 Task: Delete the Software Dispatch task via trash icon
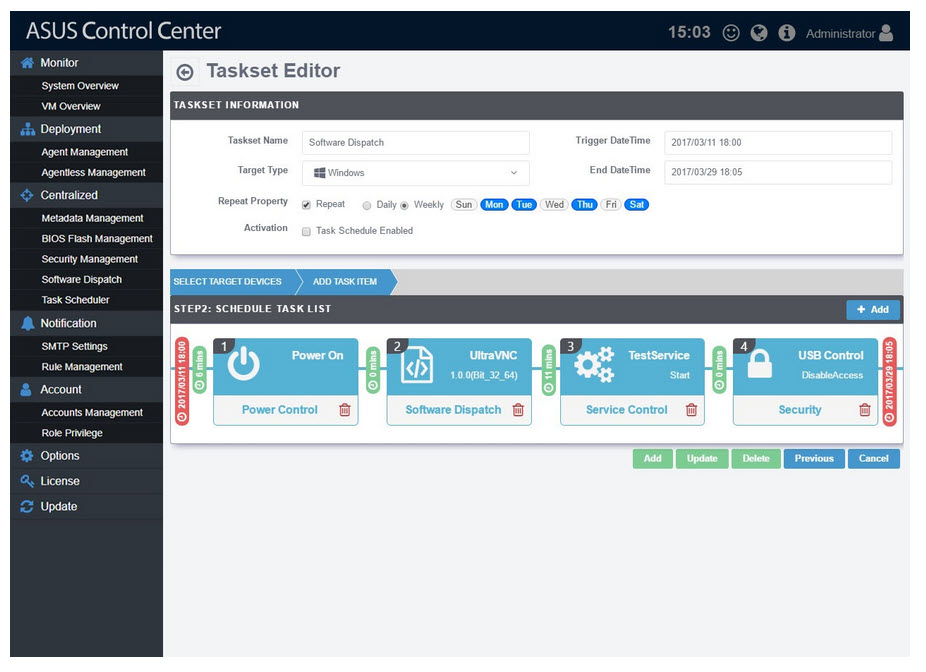coord(518,410)
